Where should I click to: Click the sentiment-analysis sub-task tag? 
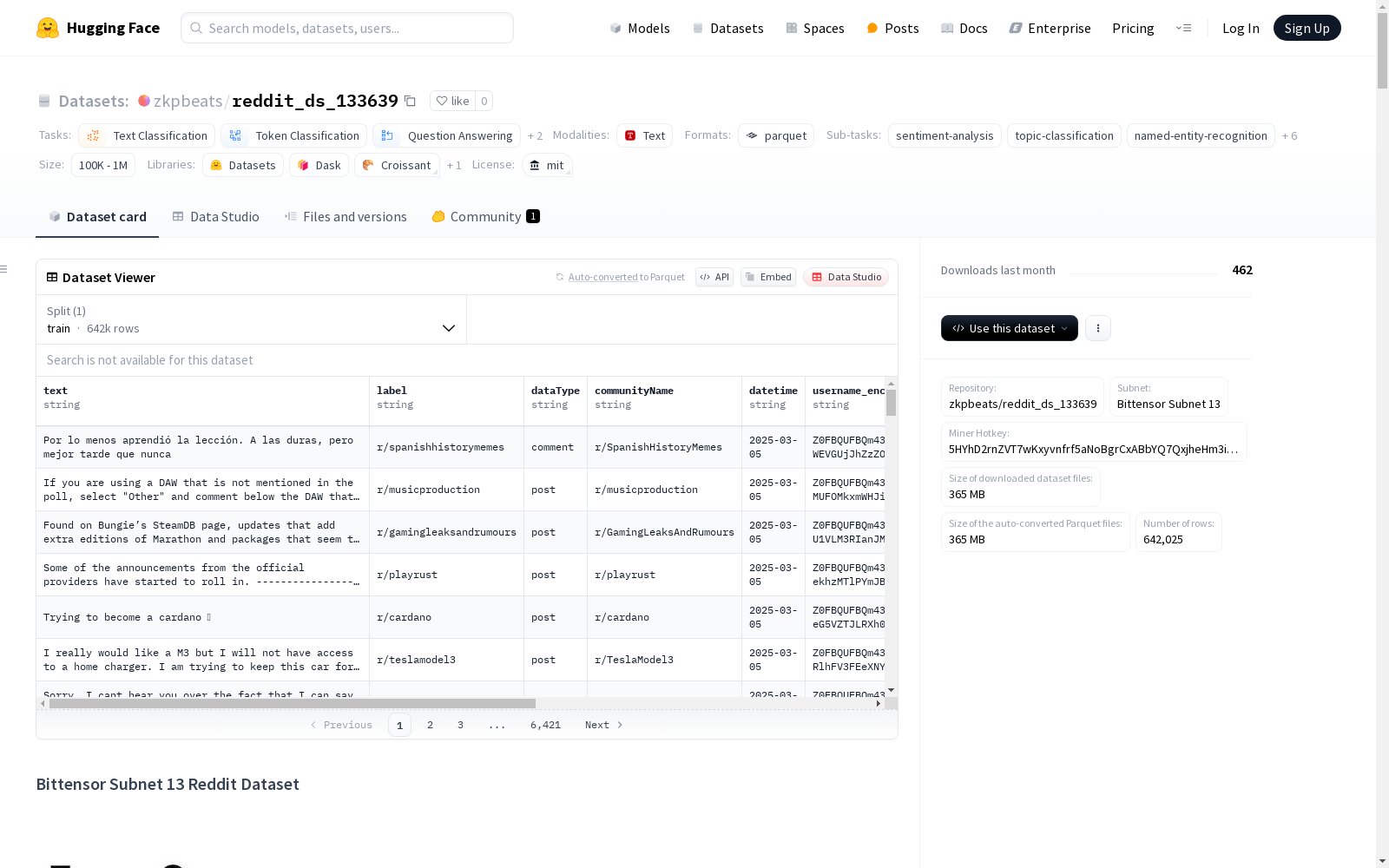tap(945, 135)
